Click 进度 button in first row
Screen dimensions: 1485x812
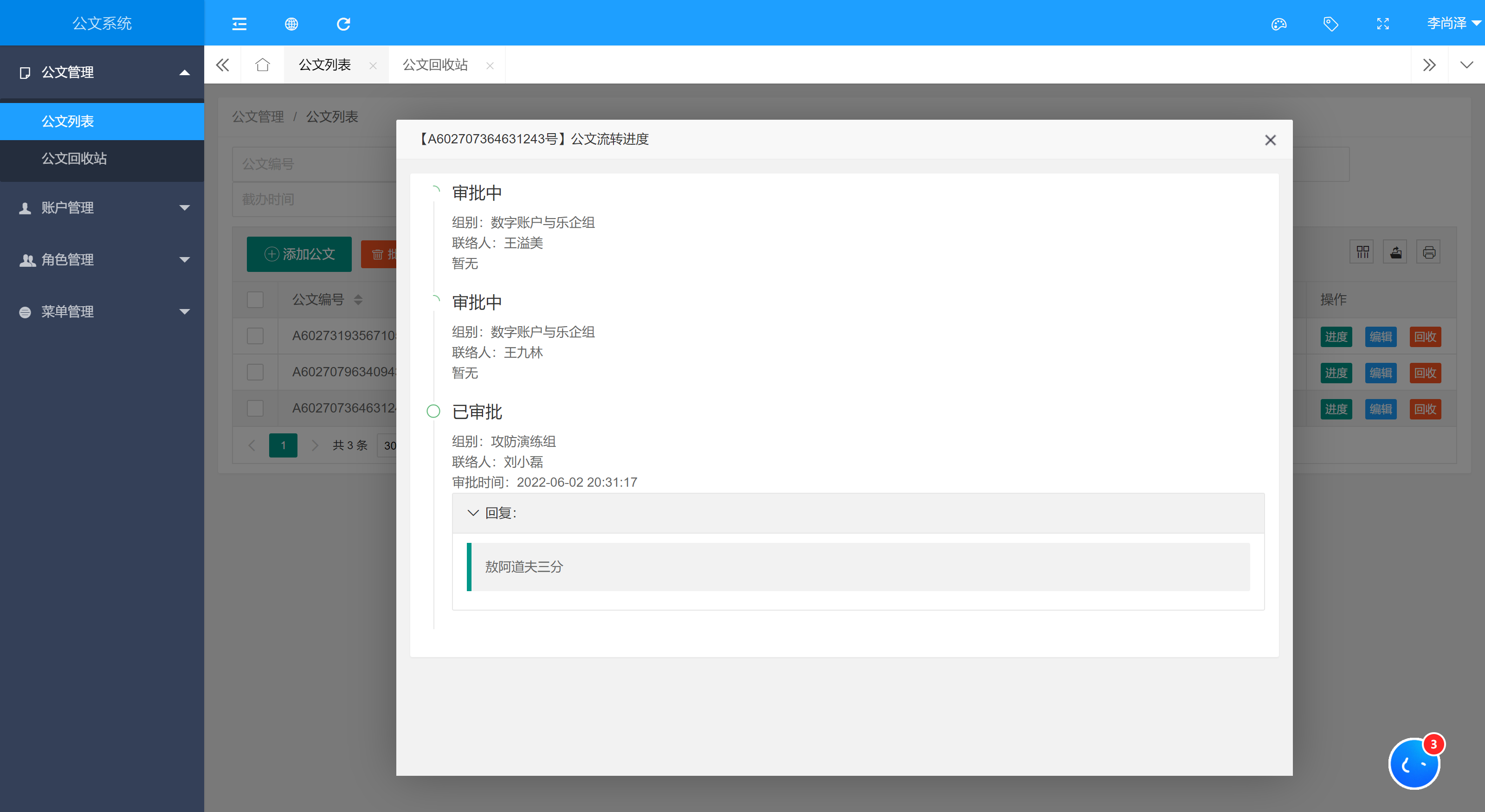pyautogui.click(x=1336, y=337)
